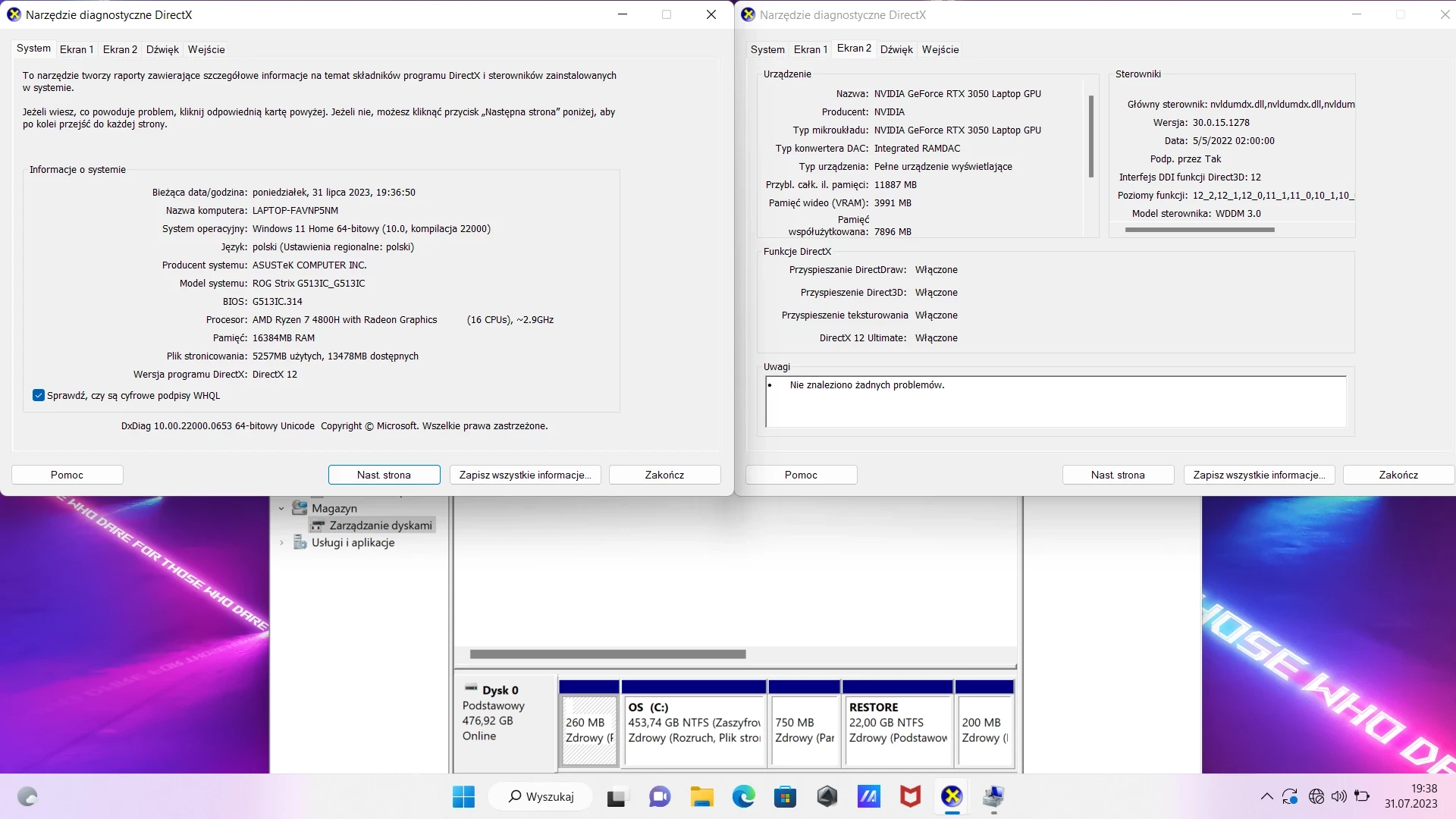
Task: Launch the Chat app from the taskbar
Action: coord(660,796)
